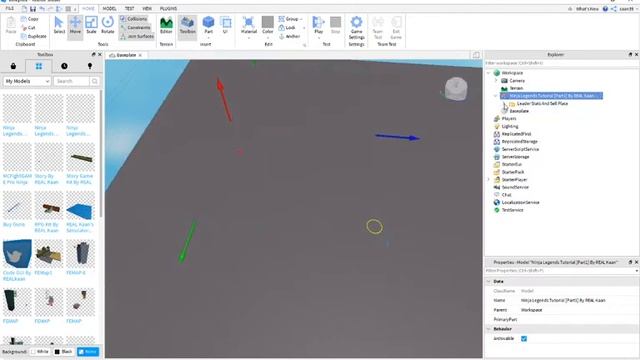Open Toolbox Inventory grid tab

pyautogui.click(x=39, y=66)
